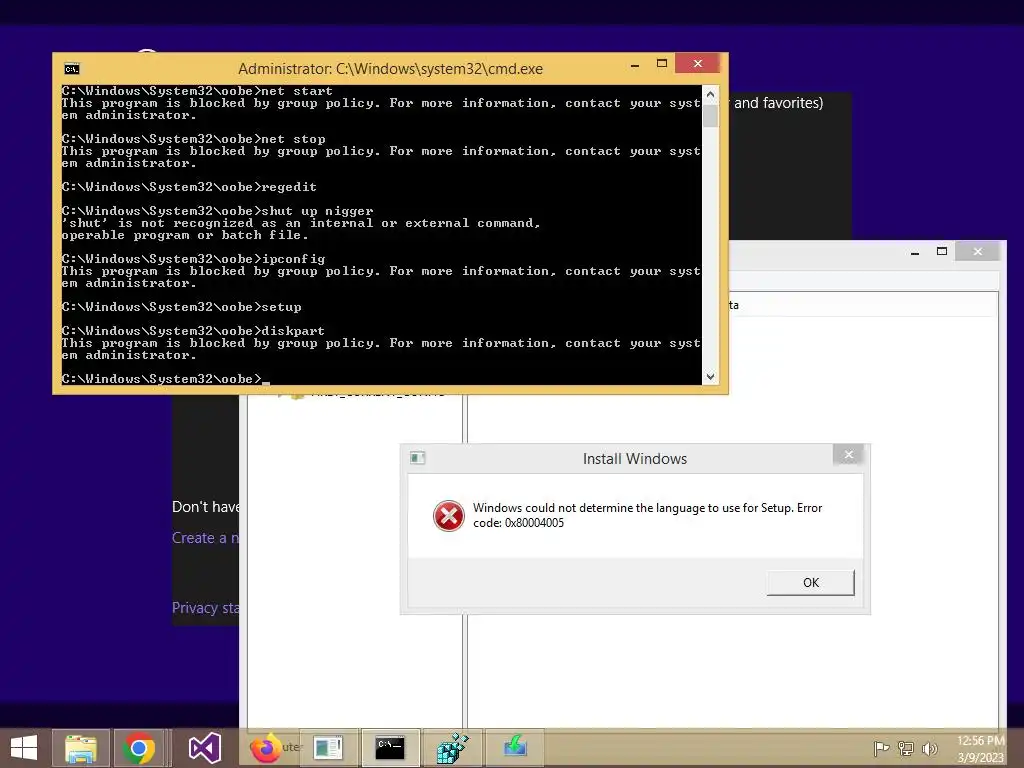Close the cmd.exe window
Viewport: 1024px width, 768px height.
pyautogui.click(x=697, y=63)
